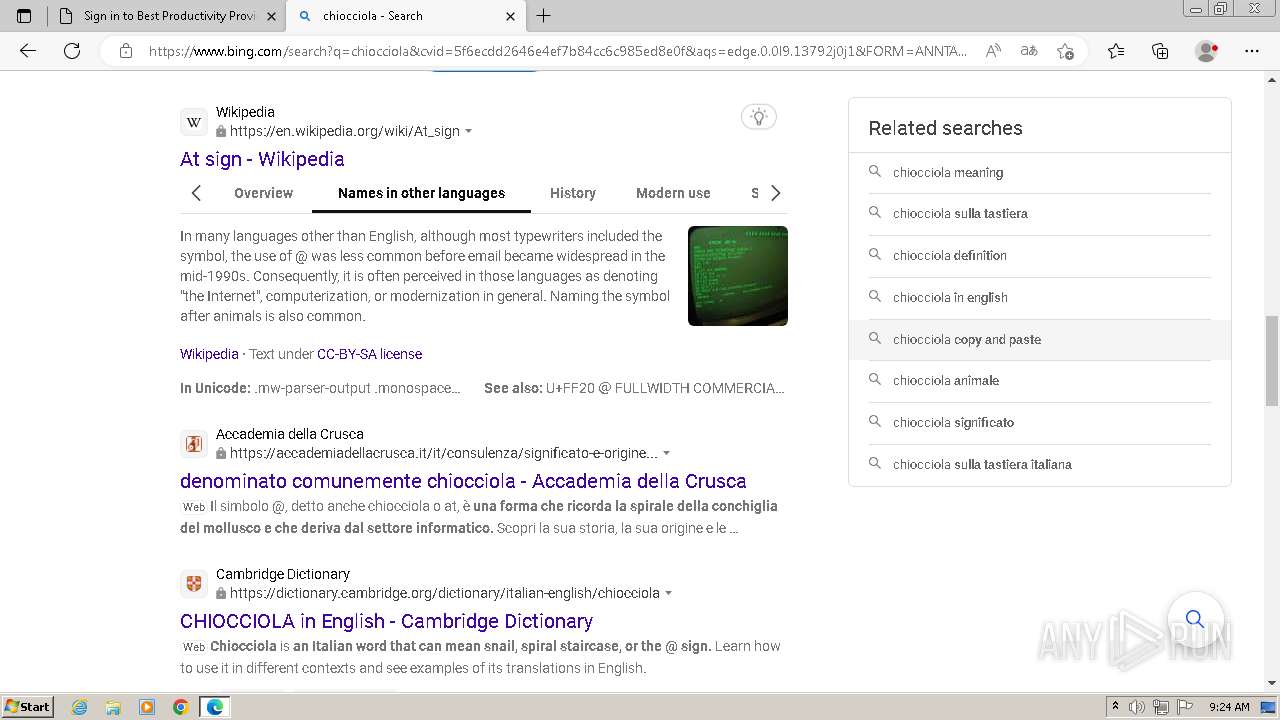Go back to the previous page
Viewport: 1280px width, 720px height.
(28, 51)
